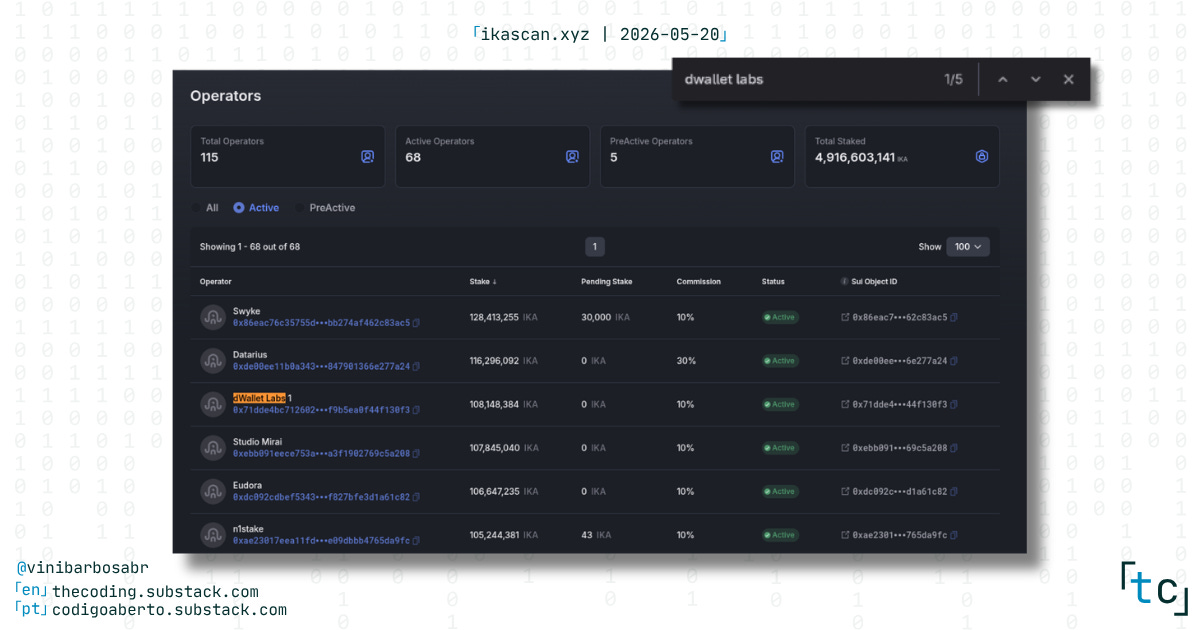This screenshot has width=1200, height=630.
Task: Click the Sui Object ID info icon
Action: [844, 282]
